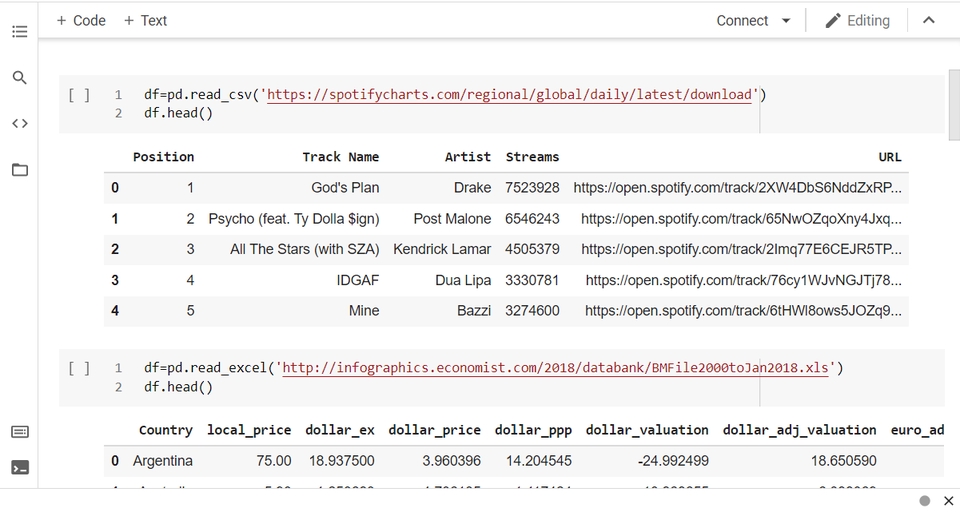Click the Track Name column header

[340, 157]
